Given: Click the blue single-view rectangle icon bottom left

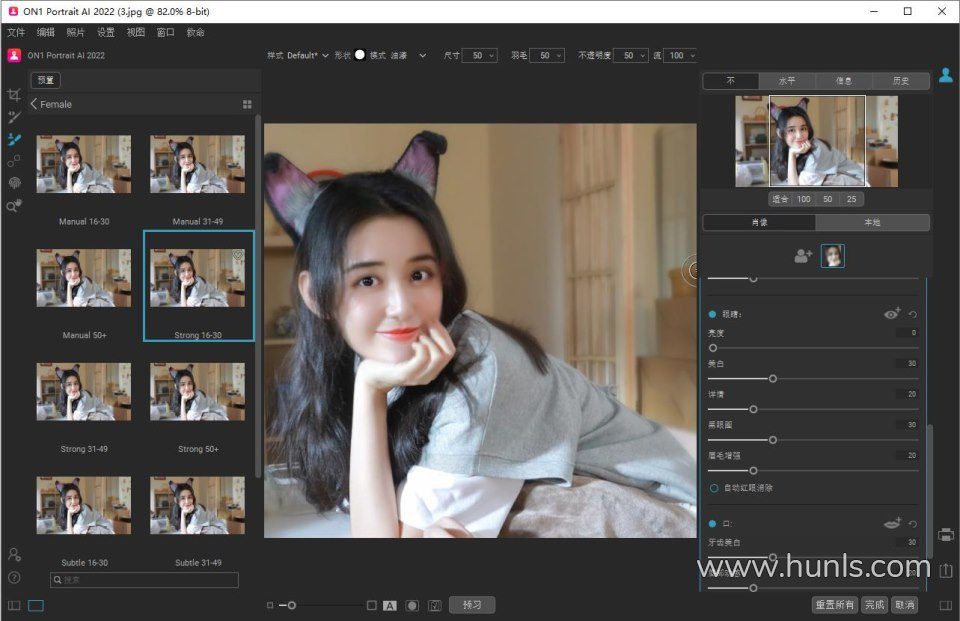Looking at the screenshot, I should coord(36,606).
